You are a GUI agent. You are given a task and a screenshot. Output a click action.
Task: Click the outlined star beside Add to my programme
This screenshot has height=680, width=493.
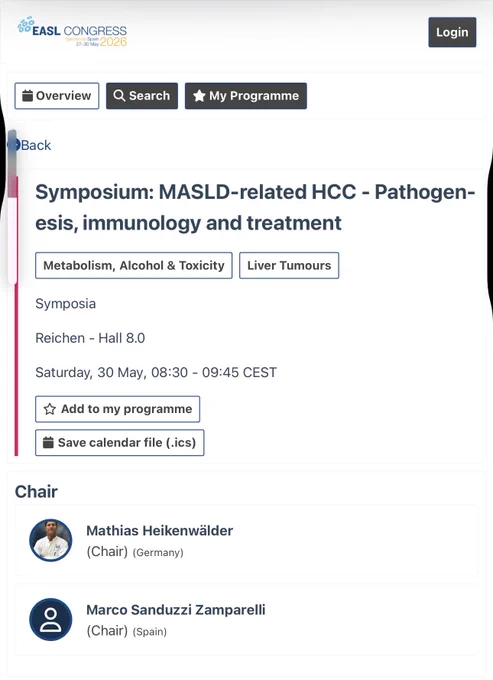[x=50, y=409]
